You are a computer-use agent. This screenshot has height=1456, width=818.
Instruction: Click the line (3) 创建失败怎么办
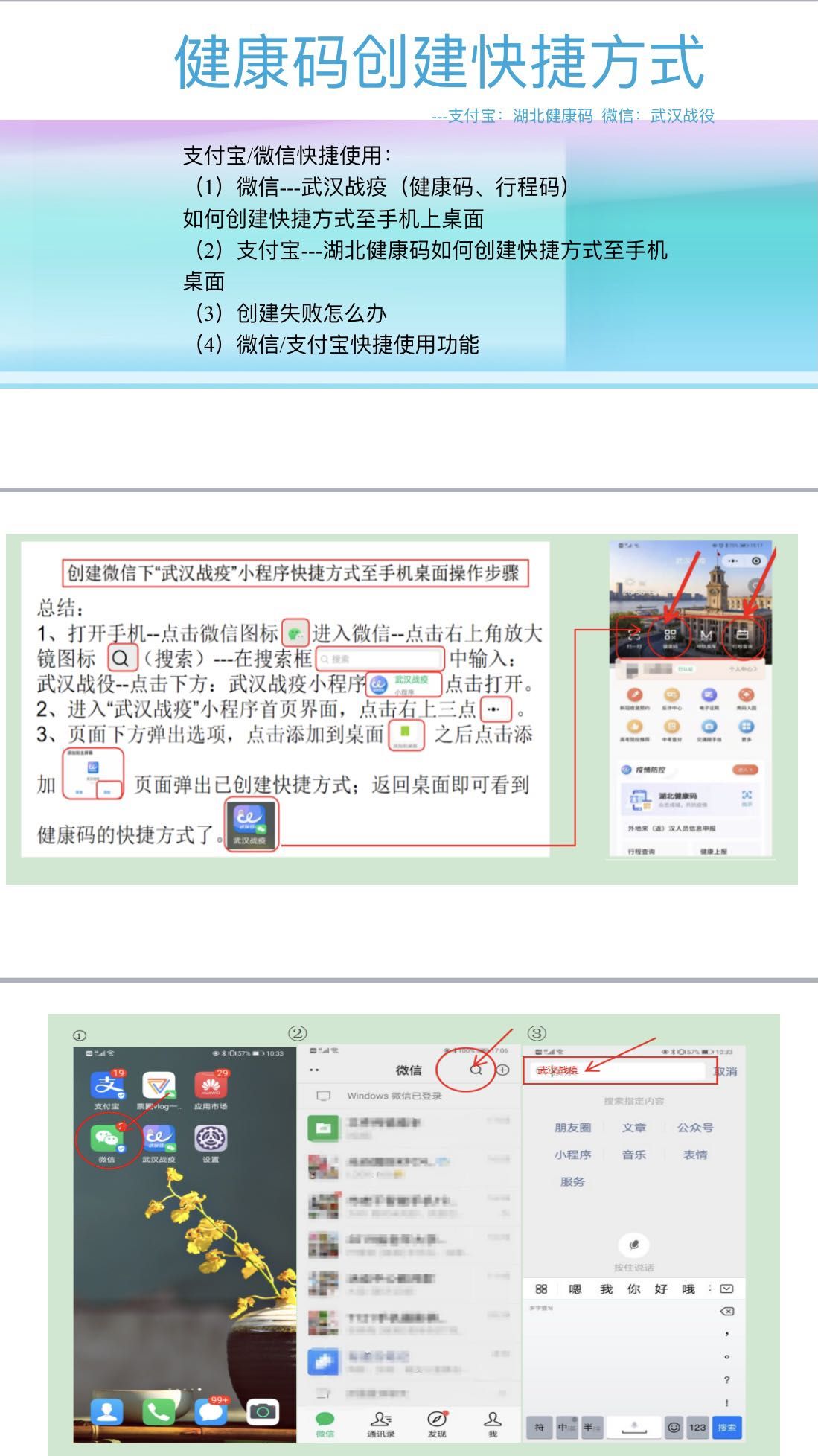click(x=291, y=313)
